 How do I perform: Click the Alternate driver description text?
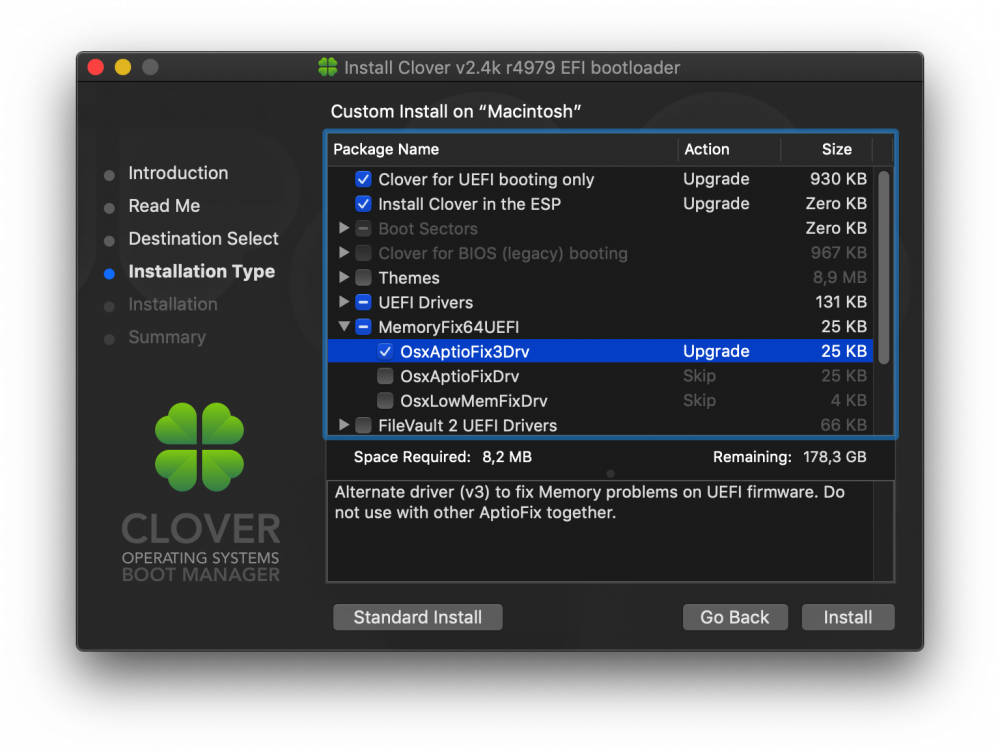click(x=590, y=502)
